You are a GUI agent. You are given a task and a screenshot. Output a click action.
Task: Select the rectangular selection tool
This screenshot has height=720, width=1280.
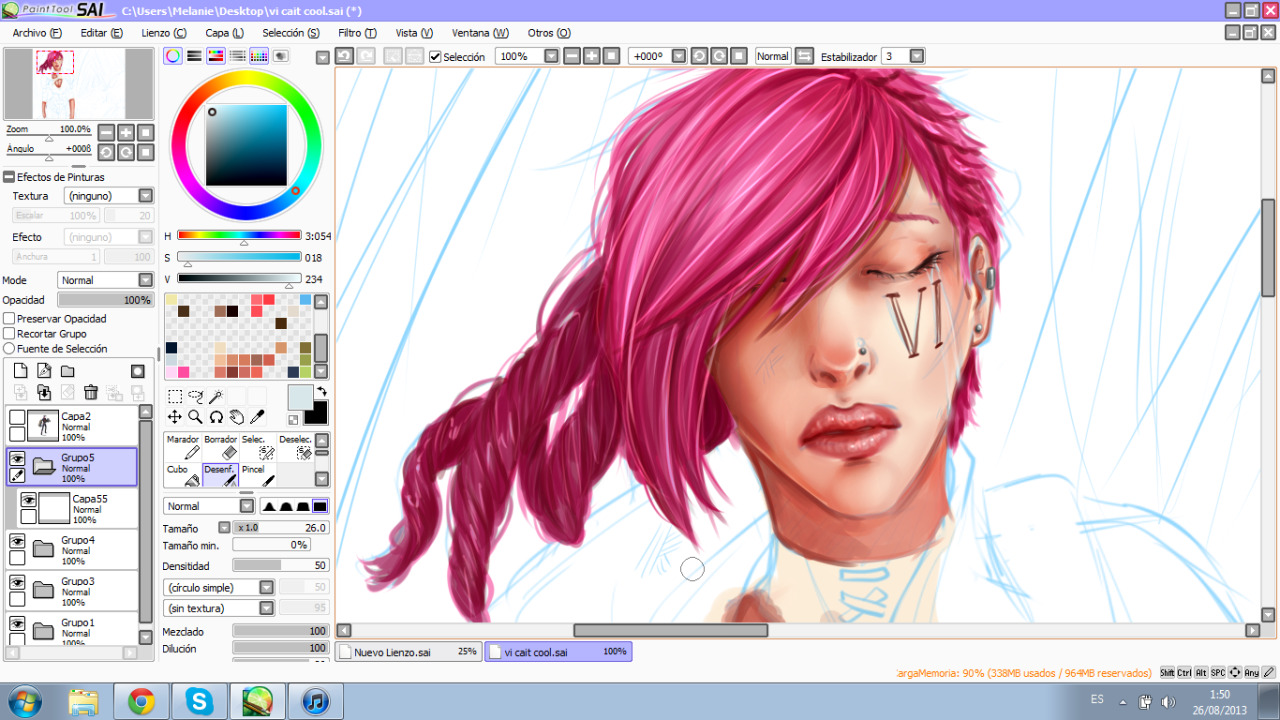click(174, 397)
